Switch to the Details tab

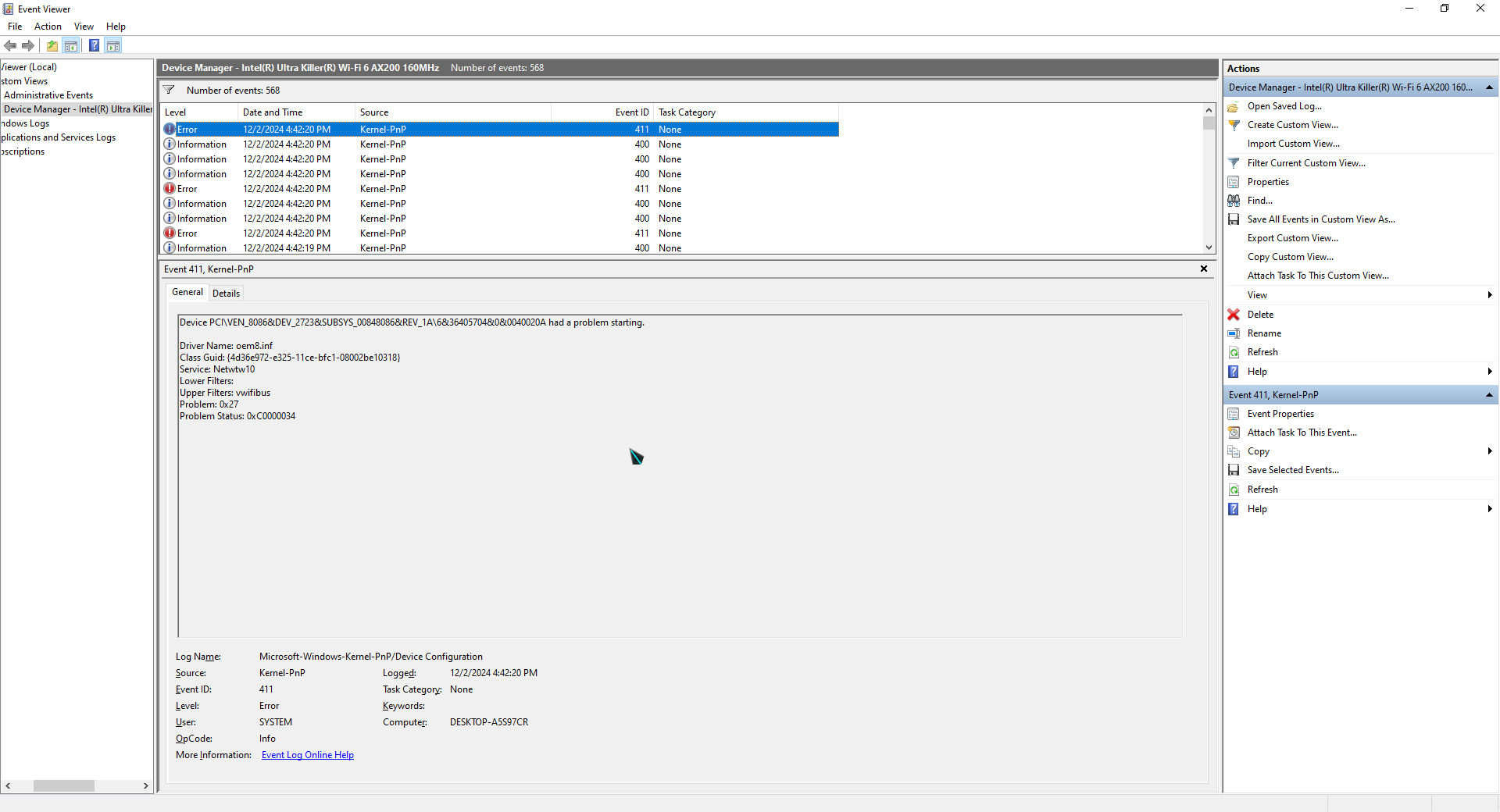pyautogui.click(x=226, y=294)
